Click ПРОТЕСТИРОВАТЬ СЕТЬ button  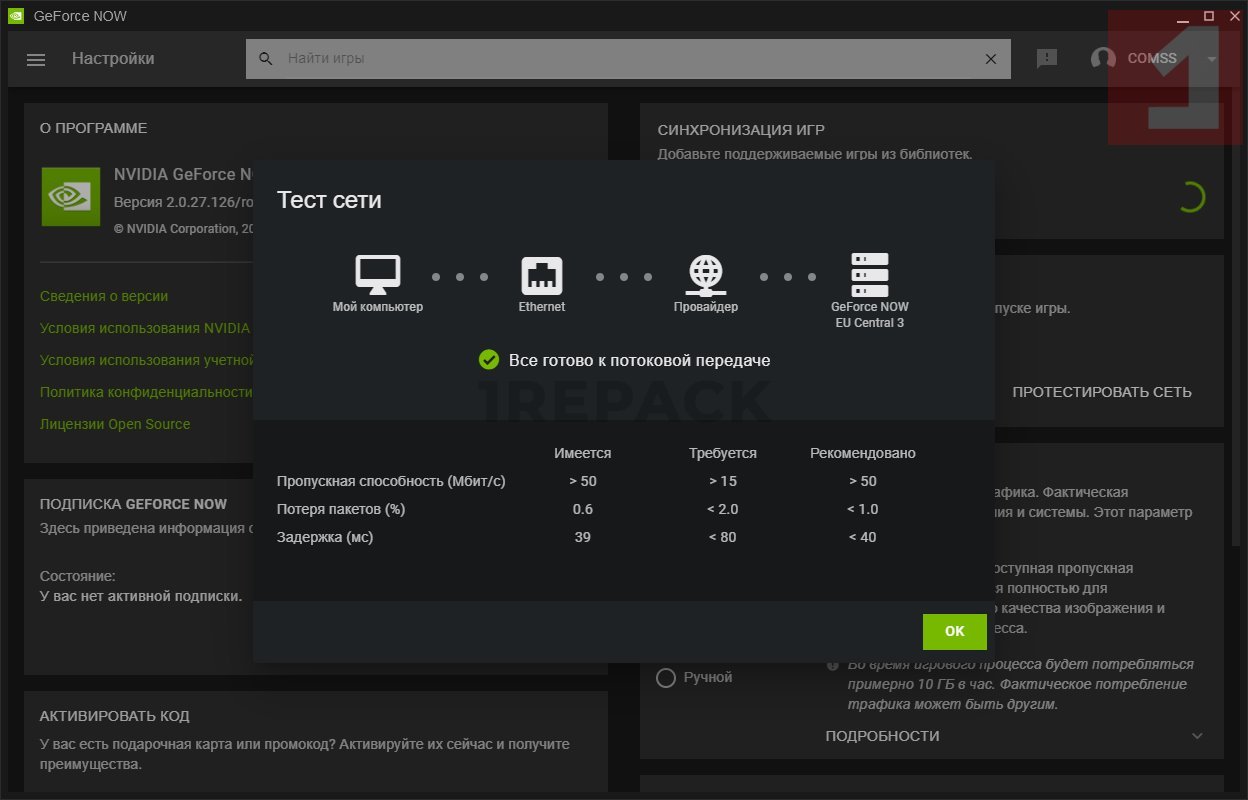coord(1101,392)
